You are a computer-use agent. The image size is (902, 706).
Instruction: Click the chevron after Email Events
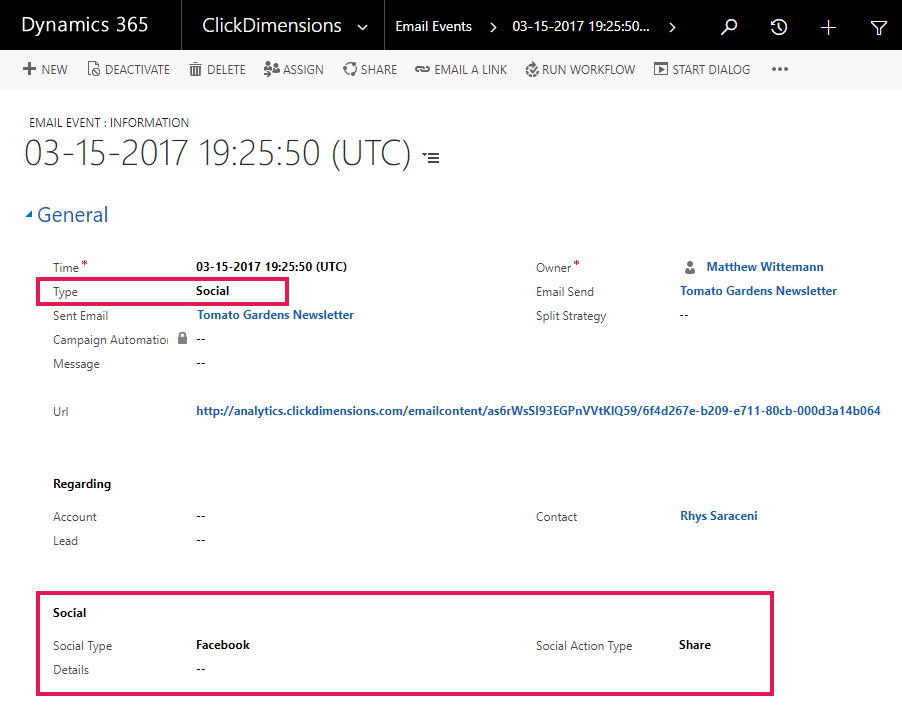[x=493, y=27]
